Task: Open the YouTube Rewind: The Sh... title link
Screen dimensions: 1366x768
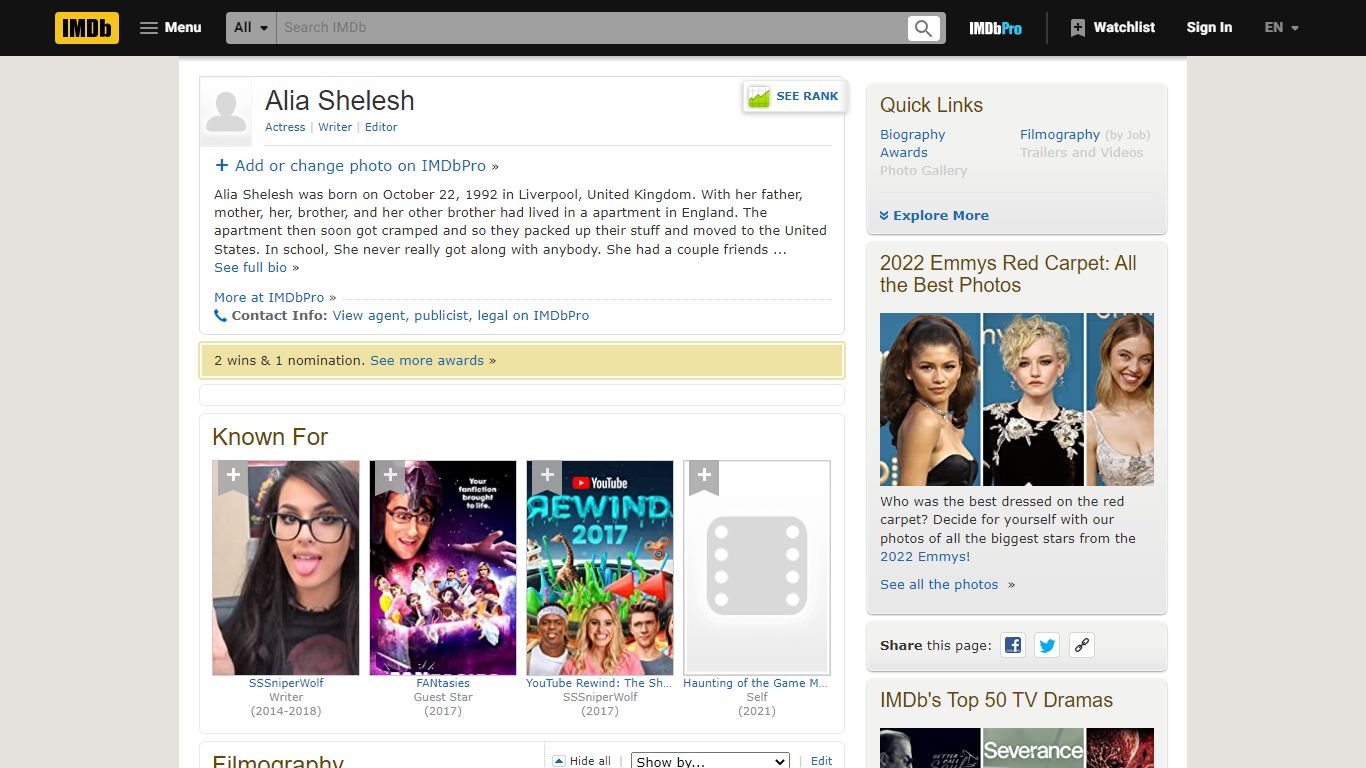Action: click(x=600, y=684)
